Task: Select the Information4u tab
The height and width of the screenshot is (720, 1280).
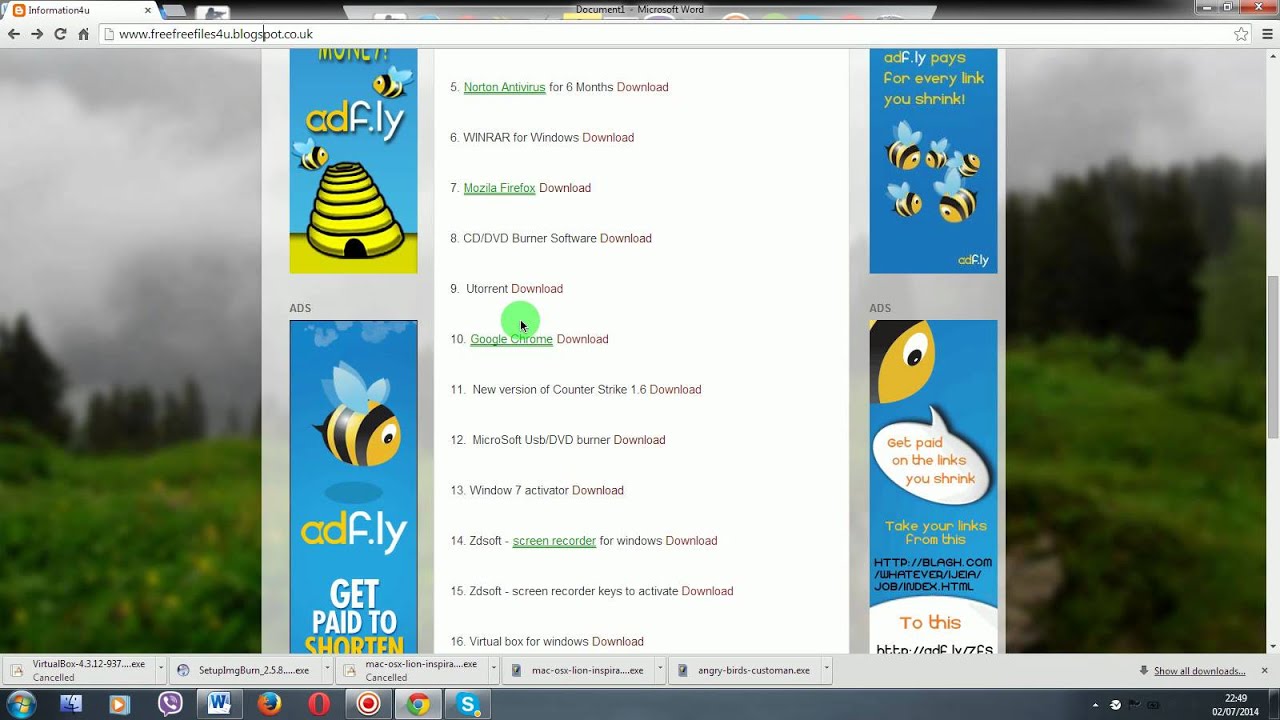Action: point(78,11)
